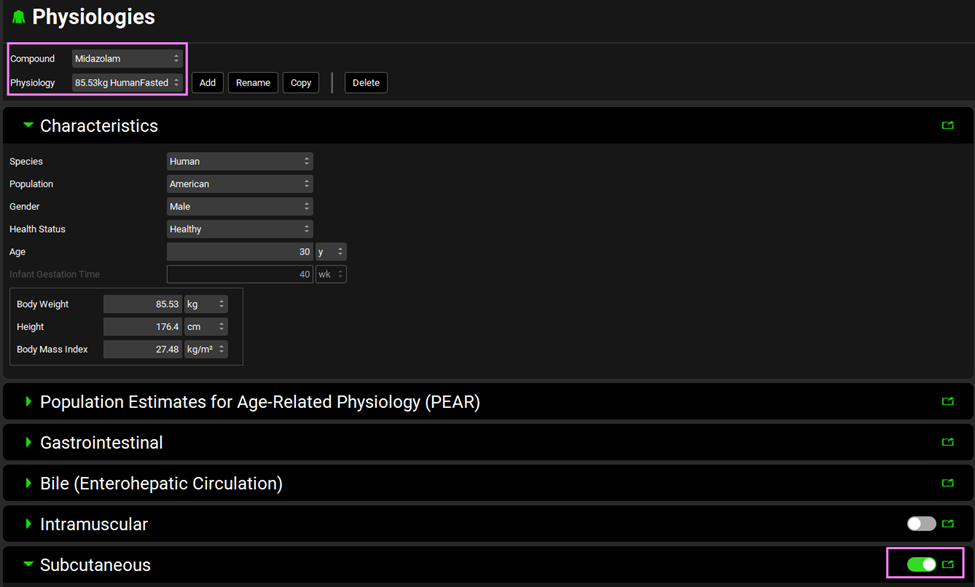Click the export icon in Gastrointestinal header
975x587 pixels.
pyautogui.click(x=948, y=442)
